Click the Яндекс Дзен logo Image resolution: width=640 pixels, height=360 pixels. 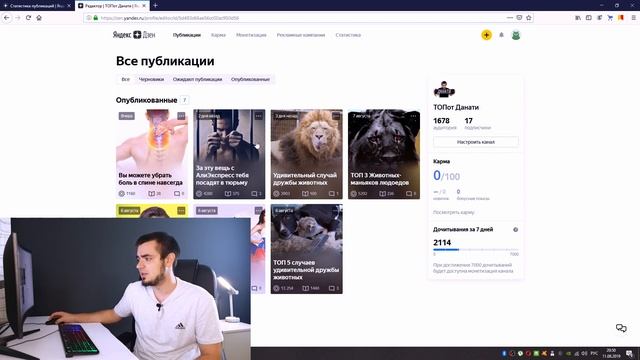point(134,35)
